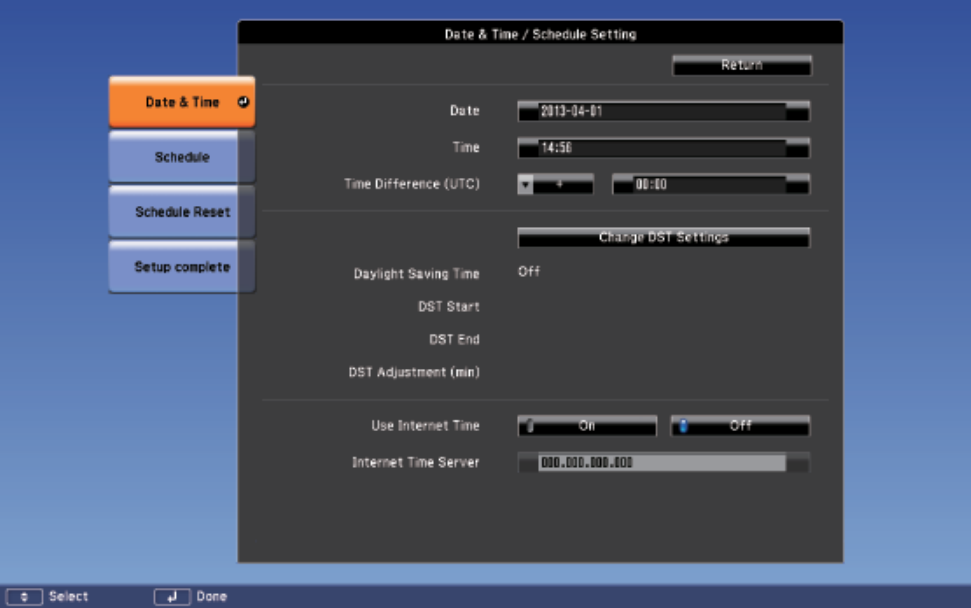Click the Done text in footer

(212, 596)
